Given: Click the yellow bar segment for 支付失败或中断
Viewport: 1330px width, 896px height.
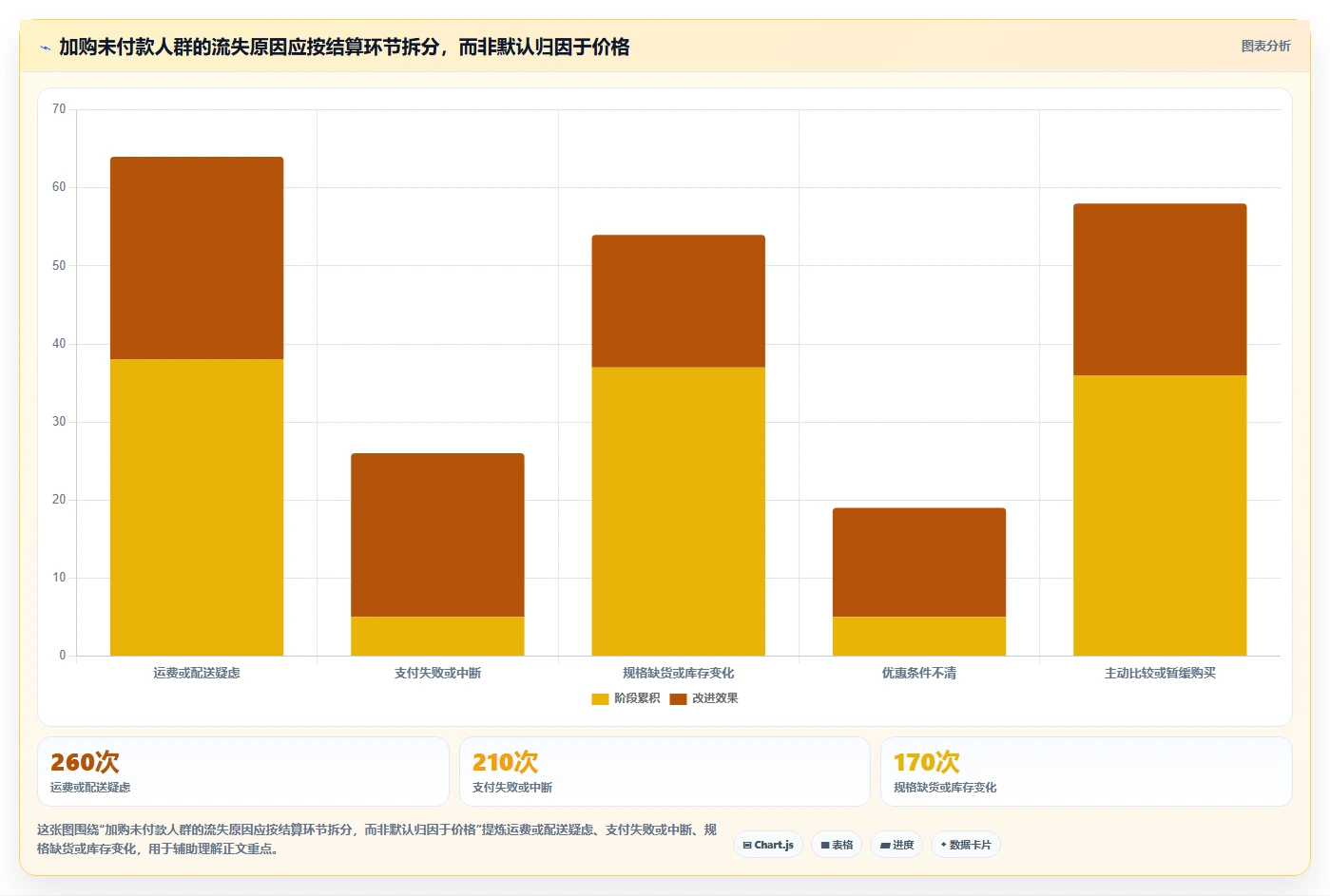Looking at the screenshot, I should coord(437,636).
